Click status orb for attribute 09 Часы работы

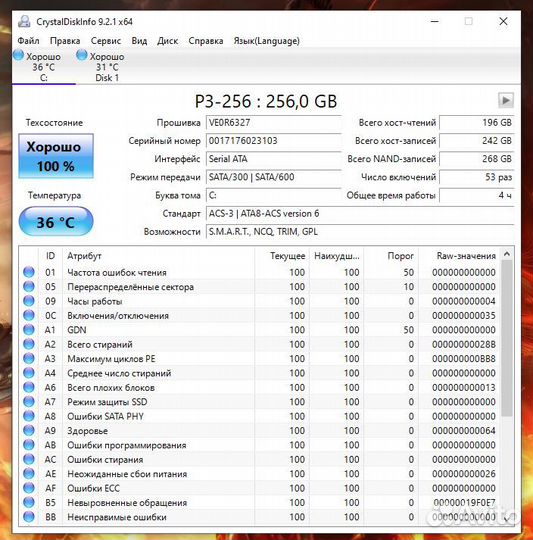(x=29, y=301)
